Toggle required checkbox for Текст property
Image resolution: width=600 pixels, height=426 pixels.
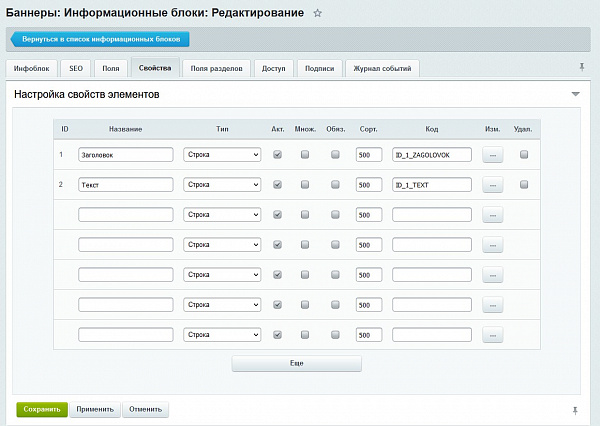coord(335,184)
